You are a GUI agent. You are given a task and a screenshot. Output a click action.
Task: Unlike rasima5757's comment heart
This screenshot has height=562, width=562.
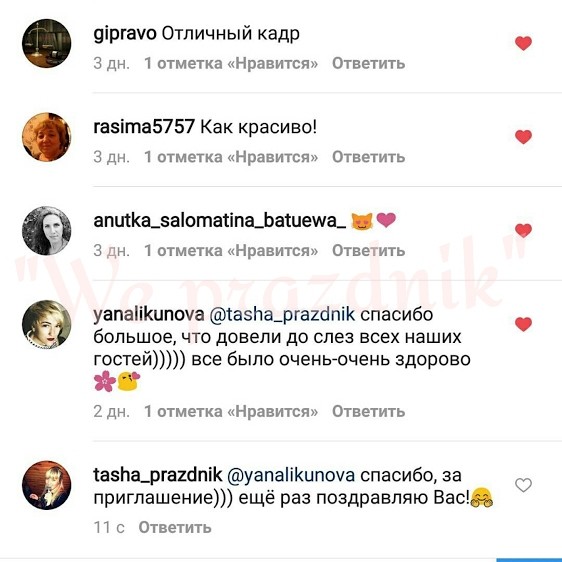click(523, 137)
